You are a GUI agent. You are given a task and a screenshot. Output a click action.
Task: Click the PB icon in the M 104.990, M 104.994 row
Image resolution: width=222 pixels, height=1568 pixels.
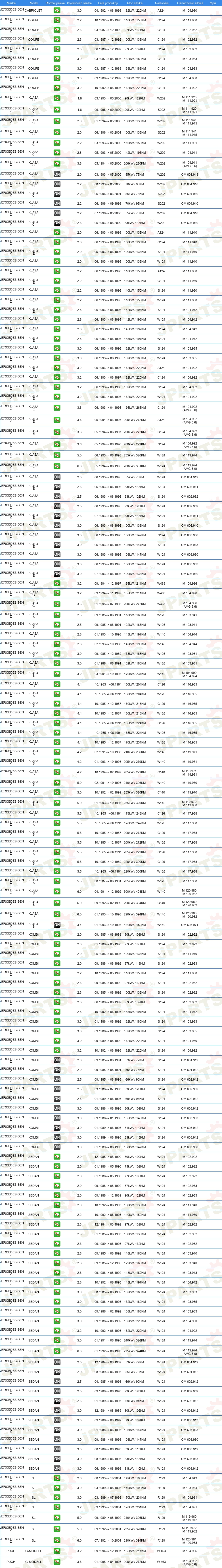[x=56, y=674]
